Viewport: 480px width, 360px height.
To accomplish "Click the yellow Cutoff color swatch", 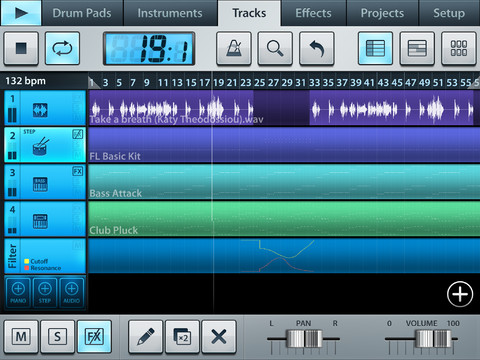I will click(27, 261).
